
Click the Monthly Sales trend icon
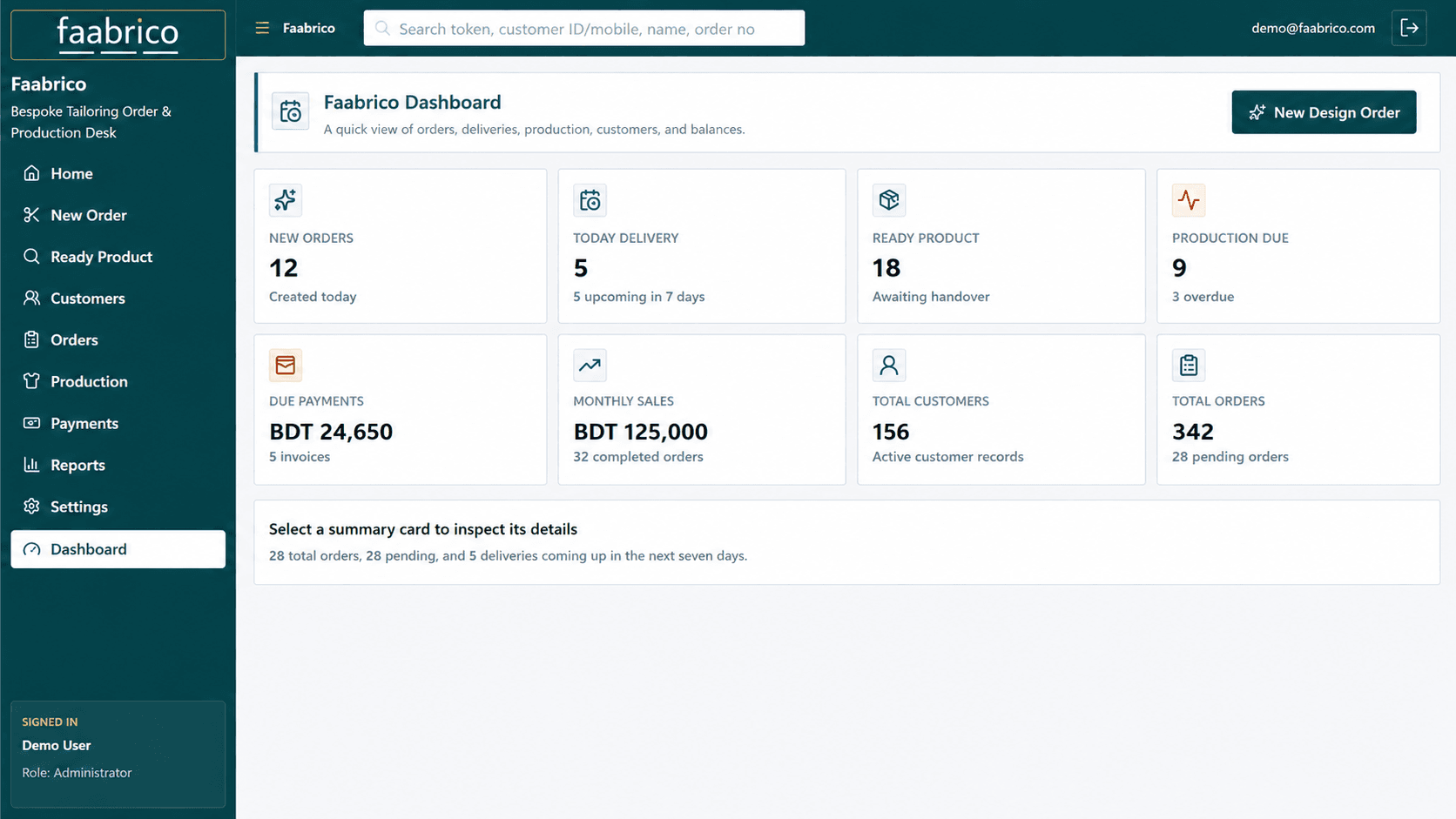pyautogui.click(x=590, y=366)
